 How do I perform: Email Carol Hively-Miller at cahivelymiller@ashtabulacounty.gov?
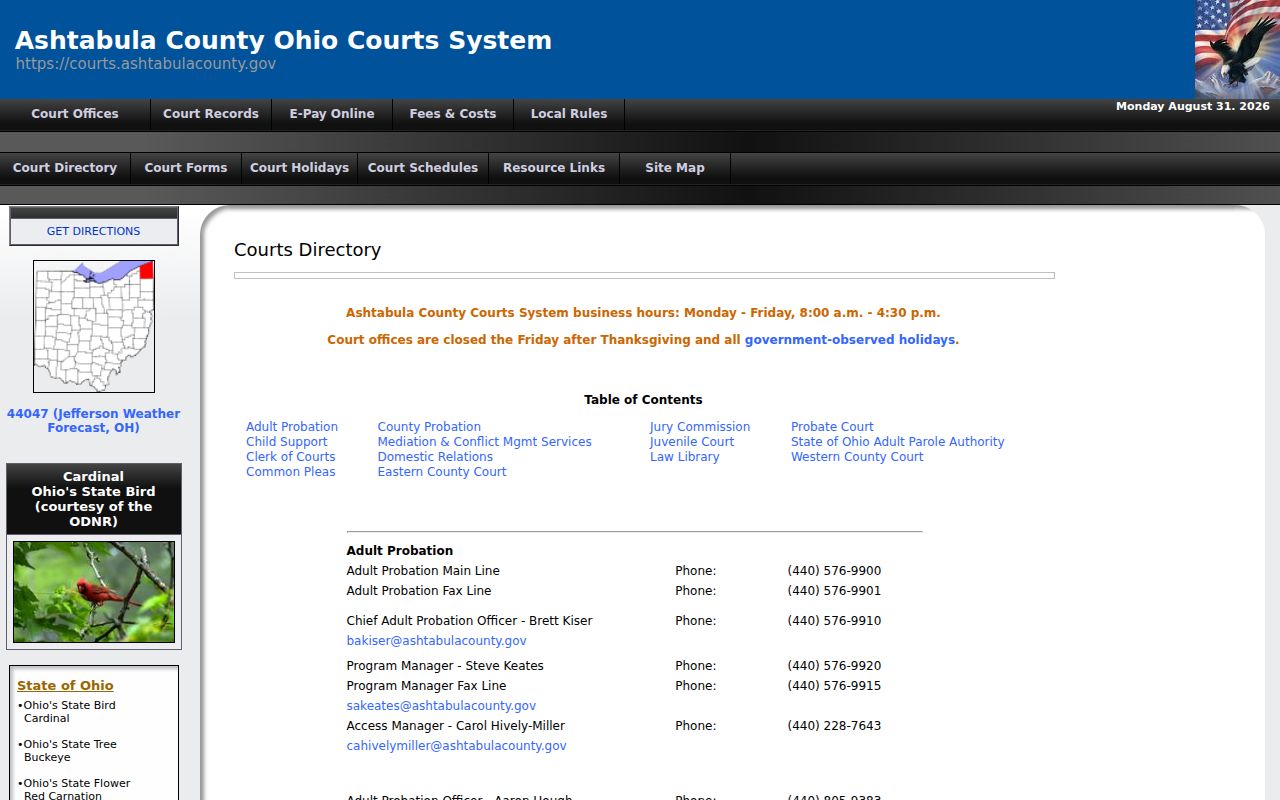click(457, 746)
